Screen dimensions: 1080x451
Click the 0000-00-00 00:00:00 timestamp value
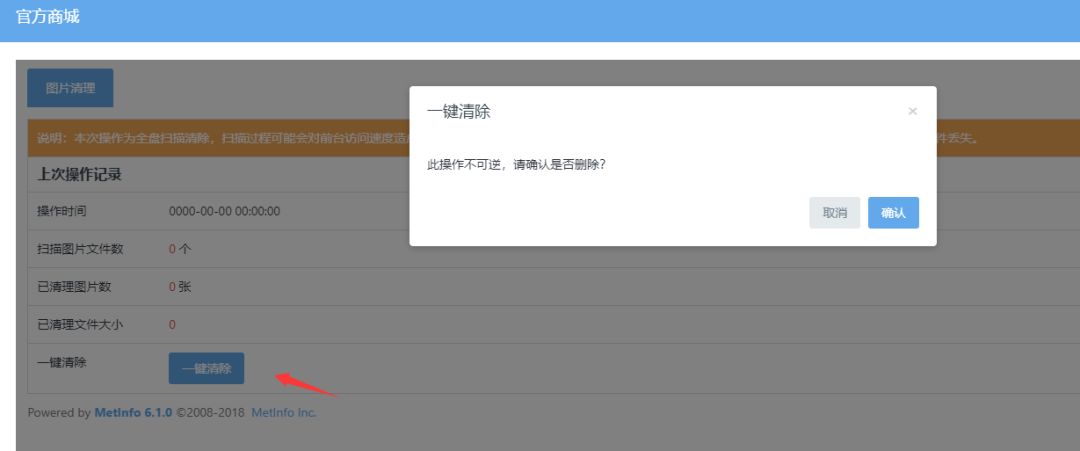225,211
